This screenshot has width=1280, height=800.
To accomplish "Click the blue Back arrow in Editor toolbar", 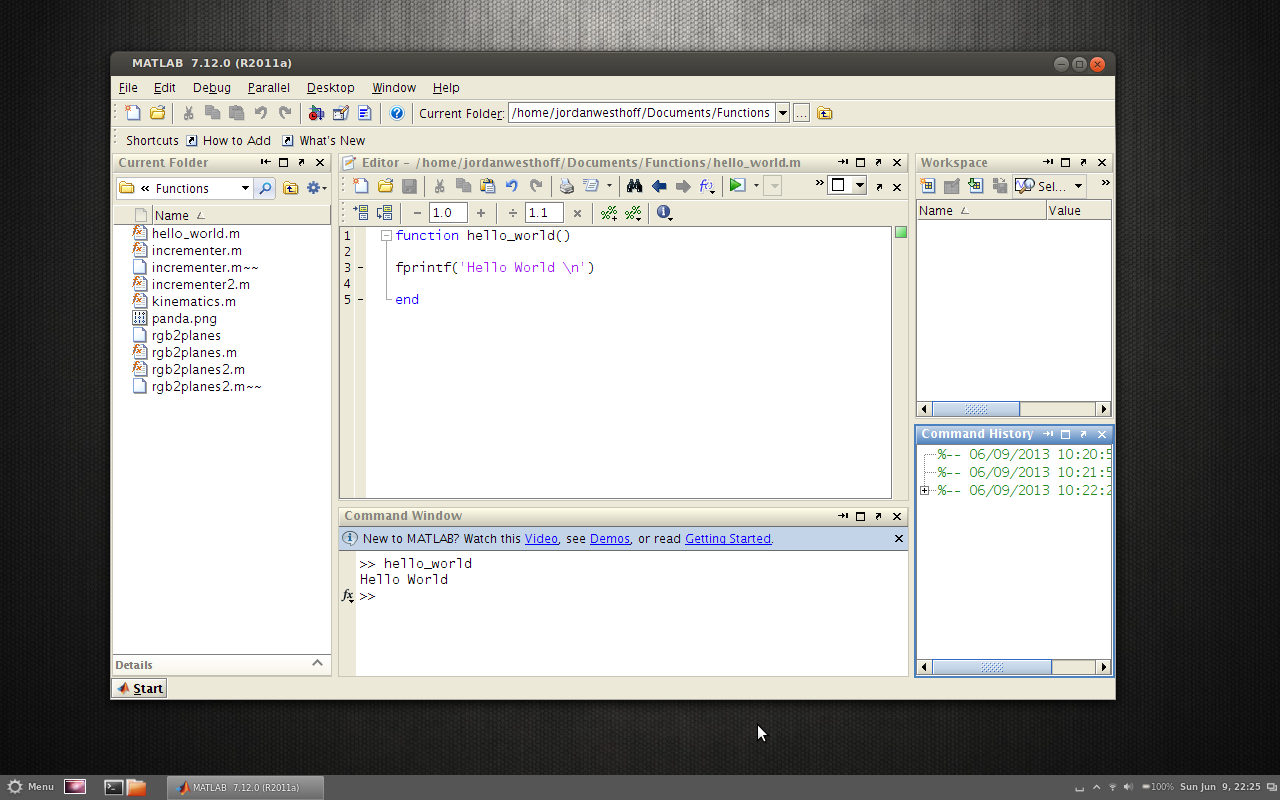I will tap(658, 186).
